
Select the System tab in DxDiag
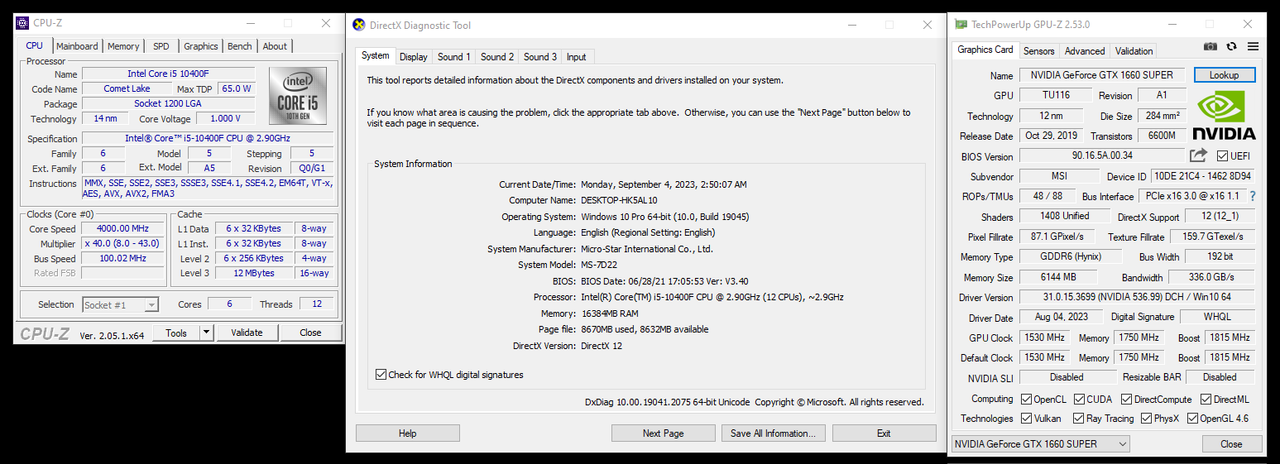click(375, 56)
